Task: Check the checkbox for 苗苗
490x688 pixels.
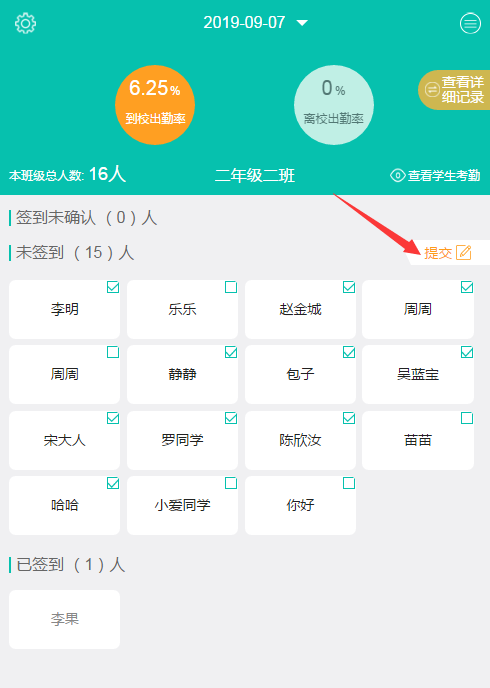Action: coord(467,418)
